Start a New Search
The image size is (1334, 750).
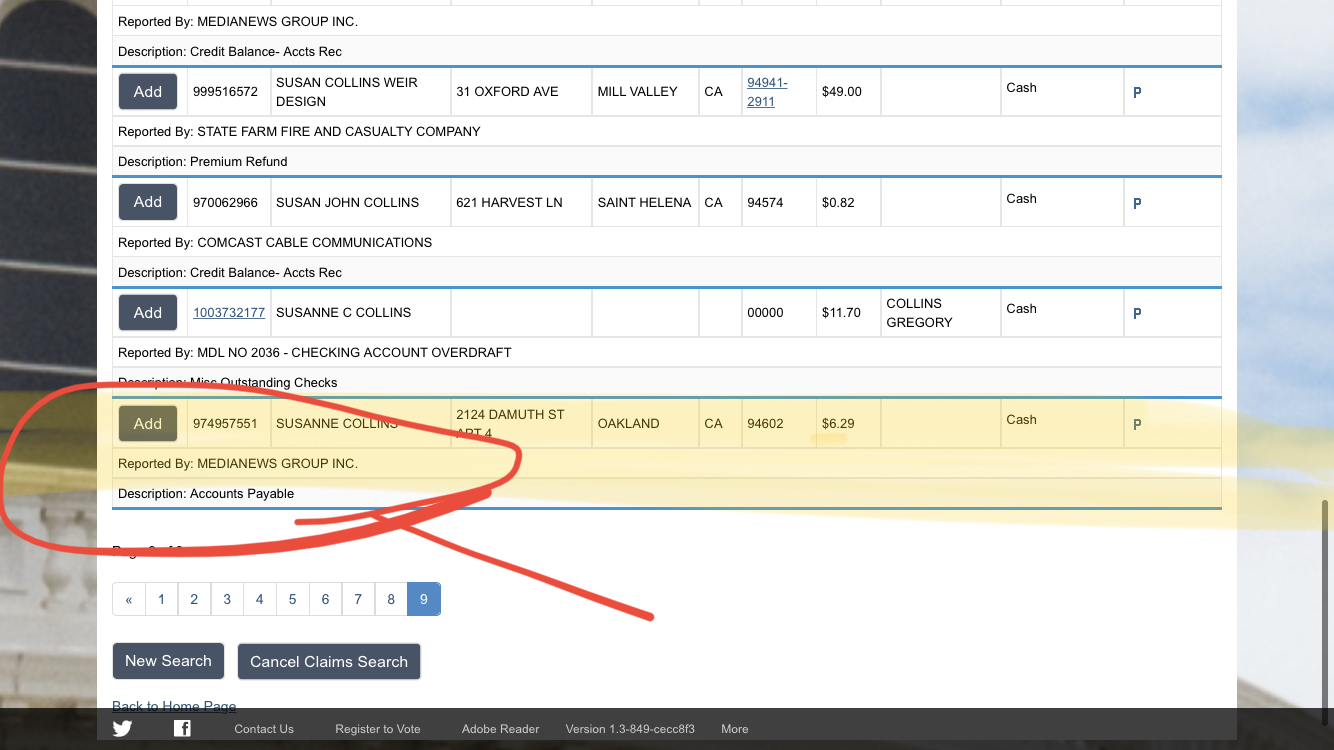coord(168,661)
